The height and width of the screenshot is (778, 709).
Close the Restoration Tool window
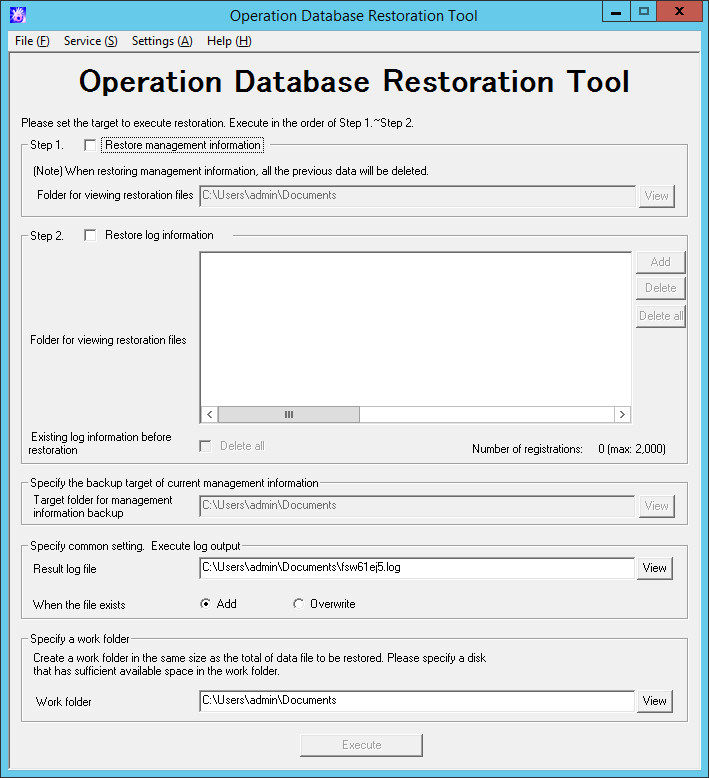[x=680, y=12]
